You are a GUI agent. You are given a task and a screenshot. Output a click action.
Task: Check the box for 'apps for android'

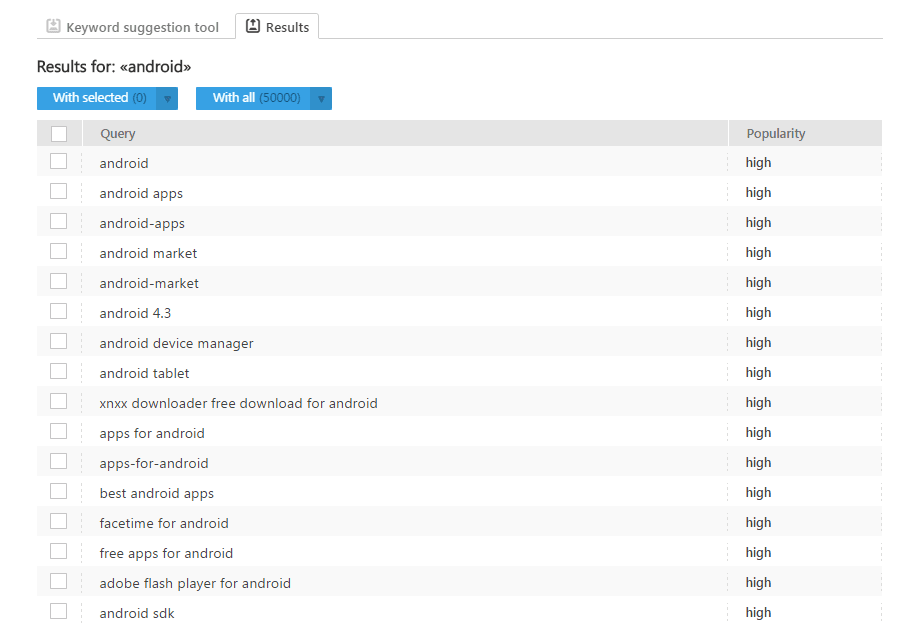coord(58,431)
